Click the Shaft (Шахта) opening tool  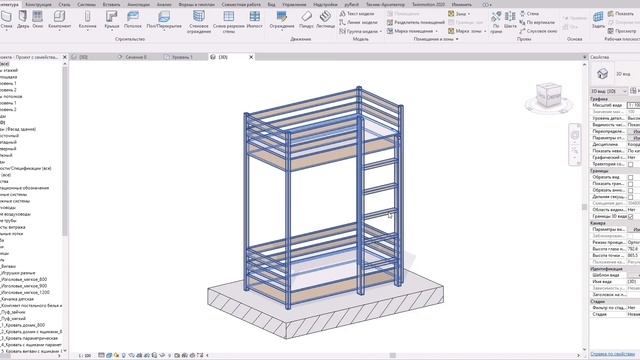tap(510, 20)
